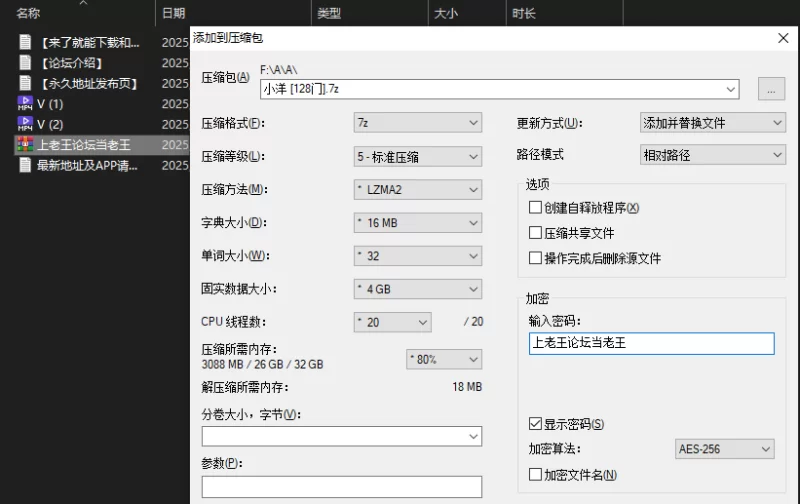Select the video V (2)
The height and width of the screenshot is (504, 800).
coord(50,124)
